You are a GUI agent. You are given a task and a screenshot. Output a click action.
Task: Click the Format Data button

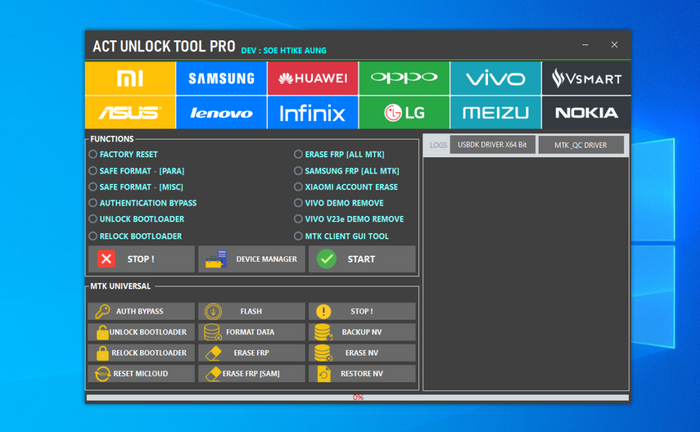click(252, 332)
